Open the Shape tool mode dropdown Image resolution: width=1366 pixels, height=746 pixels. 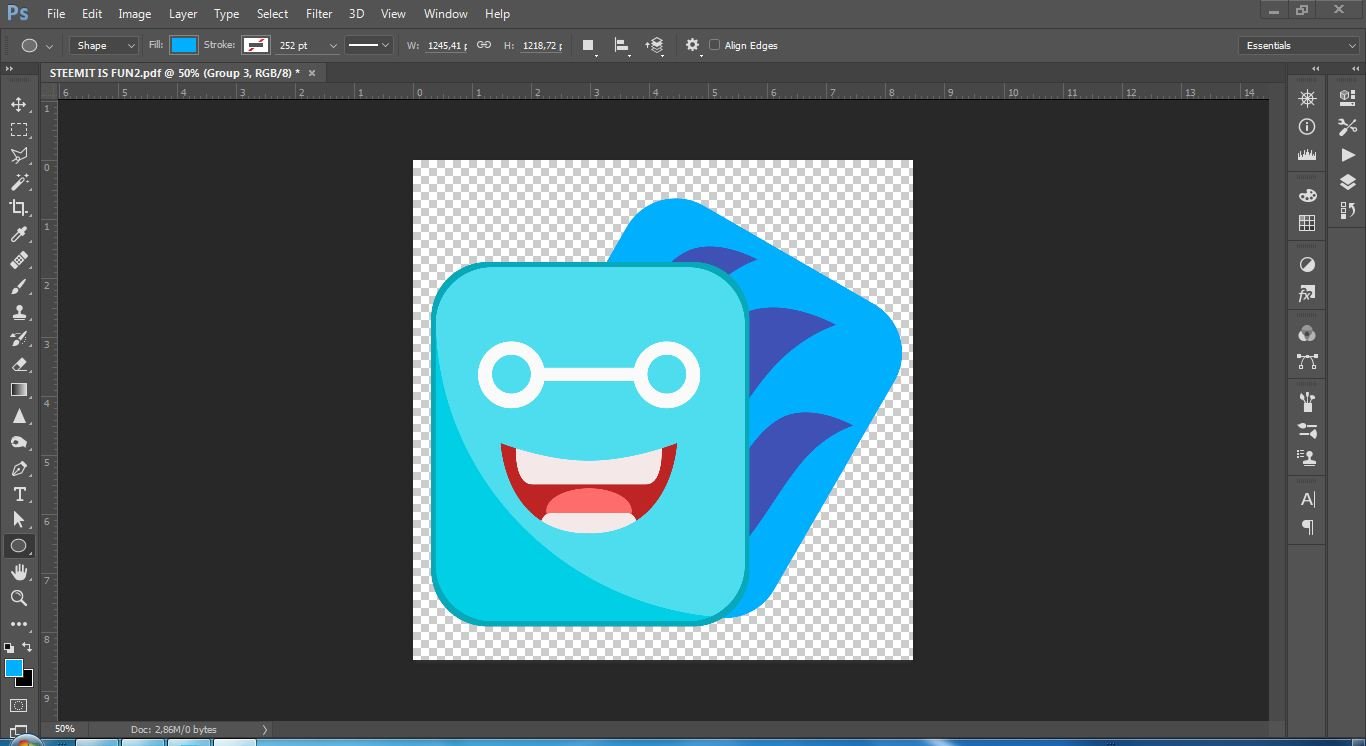click(x=104, y=45)
